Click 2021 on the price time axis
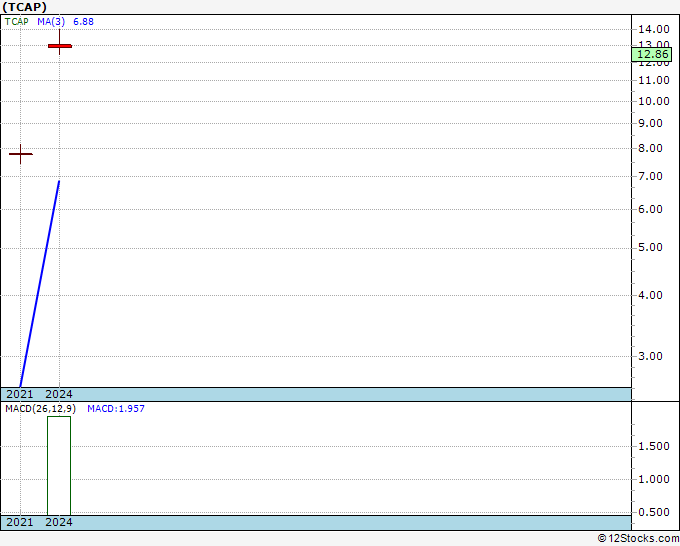Viewport: 680px width, 546px height. click(x=20, y=394)
